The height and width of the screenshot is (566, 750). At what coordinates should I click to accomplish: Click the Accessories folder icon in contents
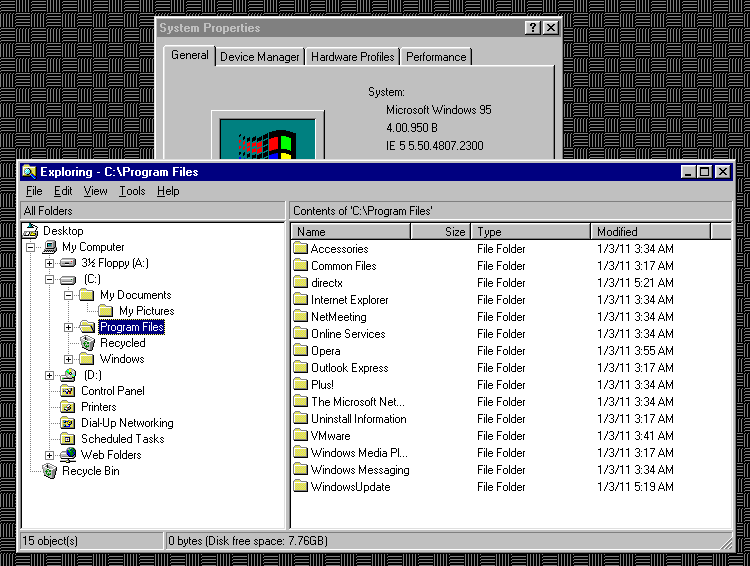click(300, 248)
